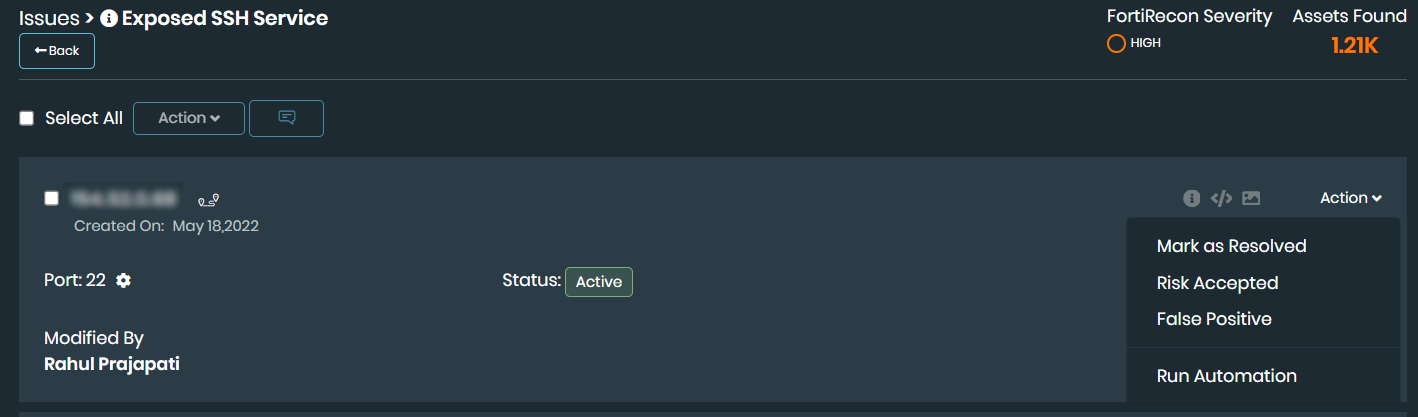Click the info icon in the issue row
1418x417 pixels.
coord(1191,198)
